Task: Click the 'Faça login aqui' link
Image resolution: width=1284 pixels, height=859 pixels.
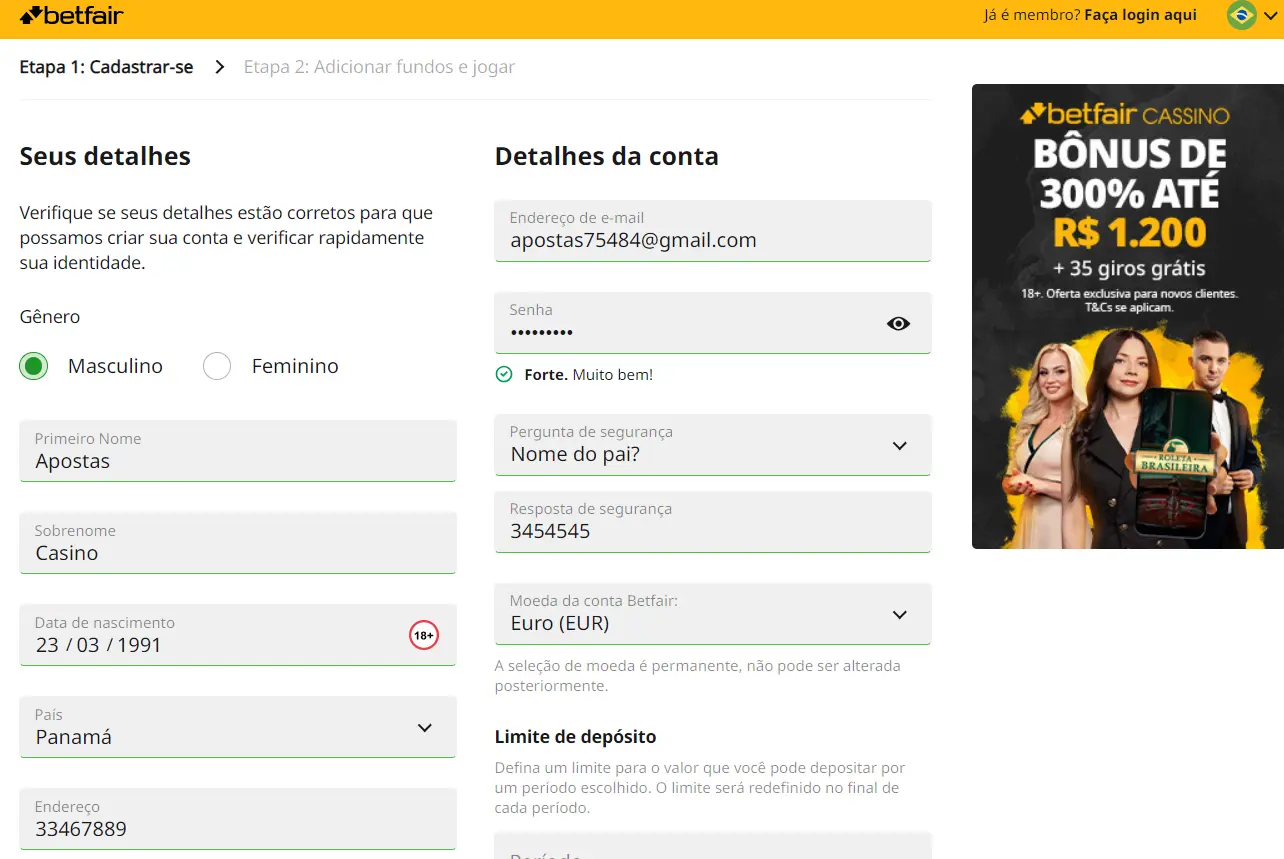Action: 1140,15
